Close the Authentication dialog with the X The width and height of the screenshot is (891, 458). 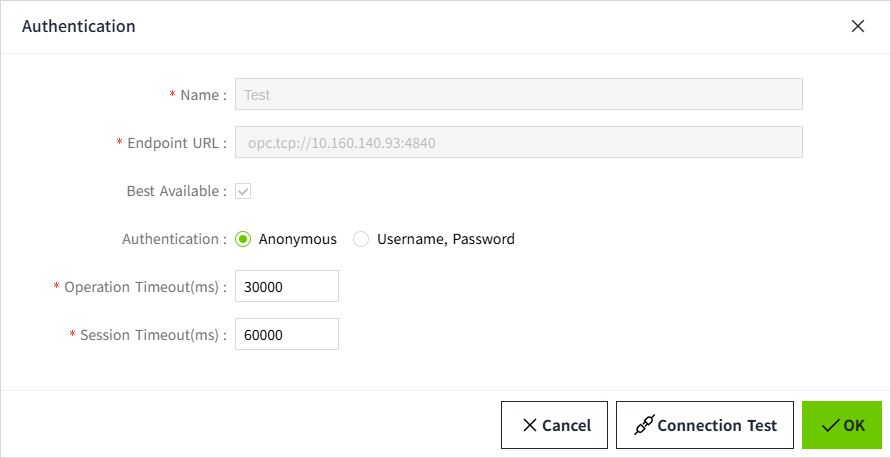click(857, 27)
